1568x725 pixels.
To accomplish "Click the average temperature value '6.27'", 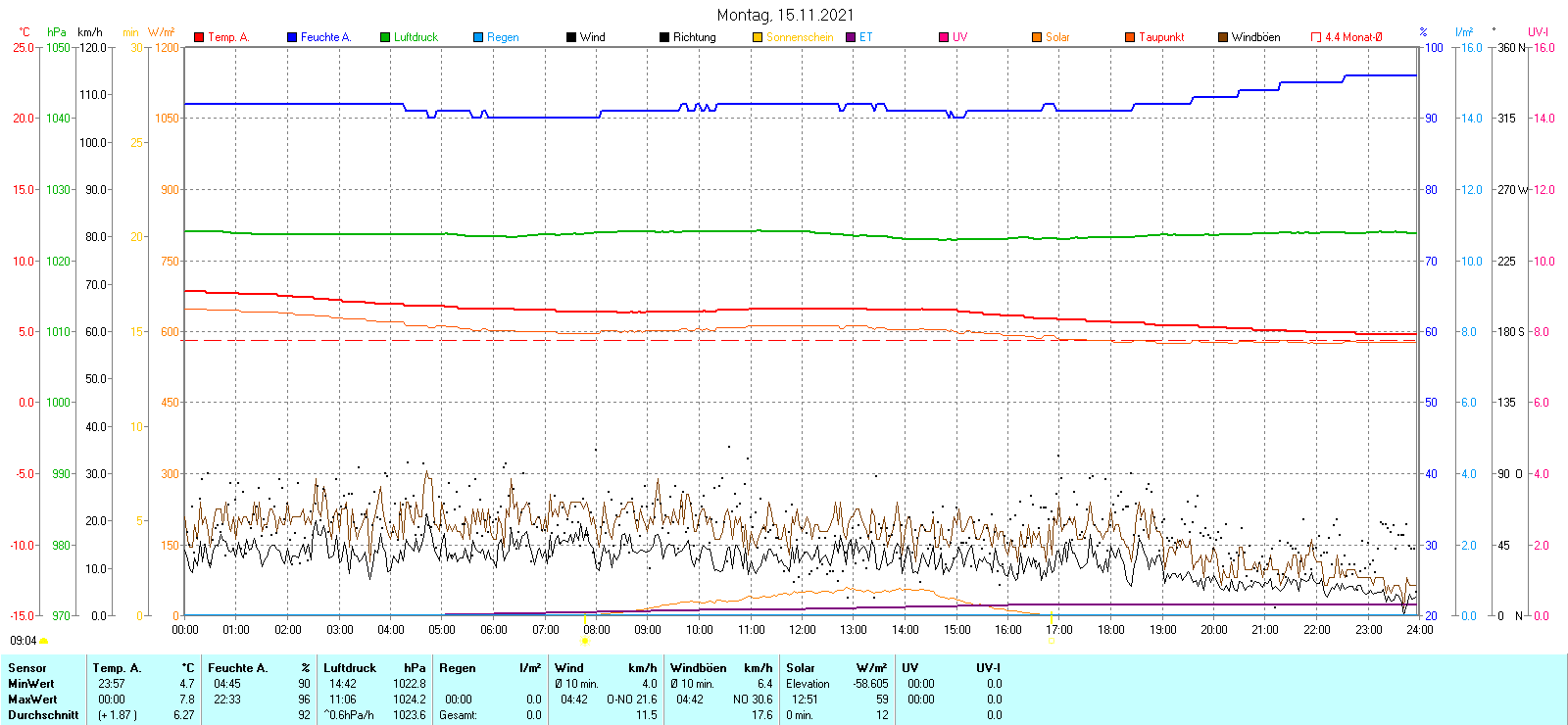I will (x=184, y=715).
